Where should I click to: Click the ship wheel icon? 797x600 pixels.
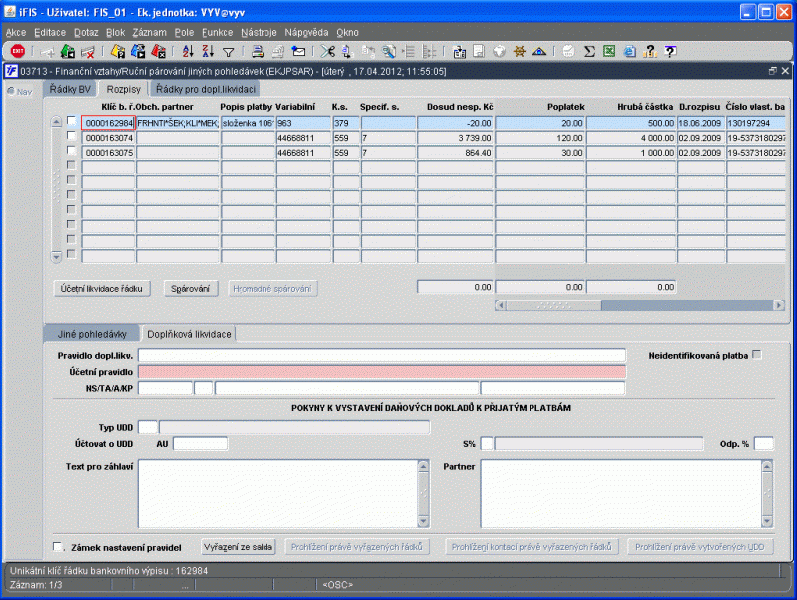tap(519, 51)
